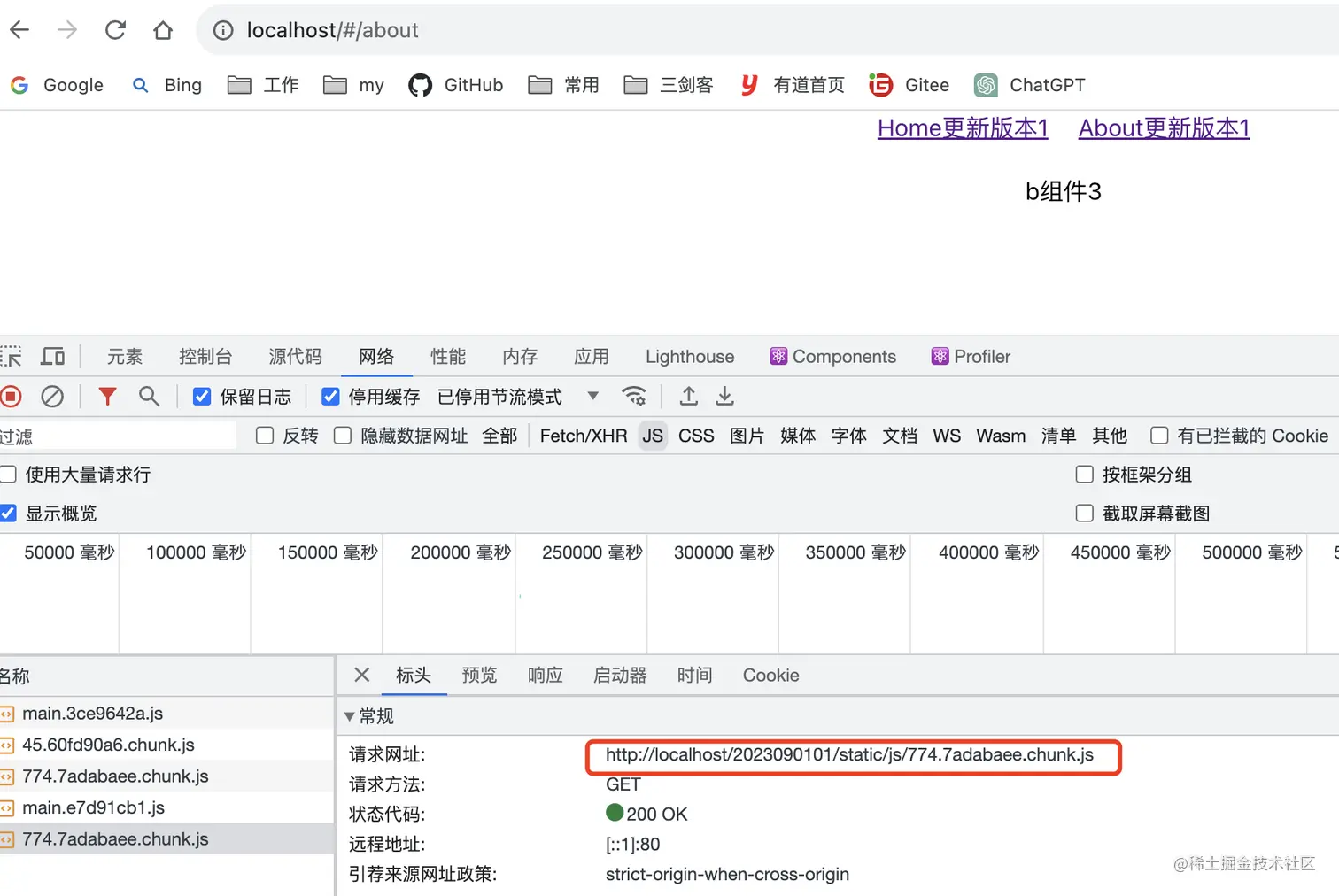Open the 常用 bookmark folder
1339x896 pixels.
coord(564,85)
